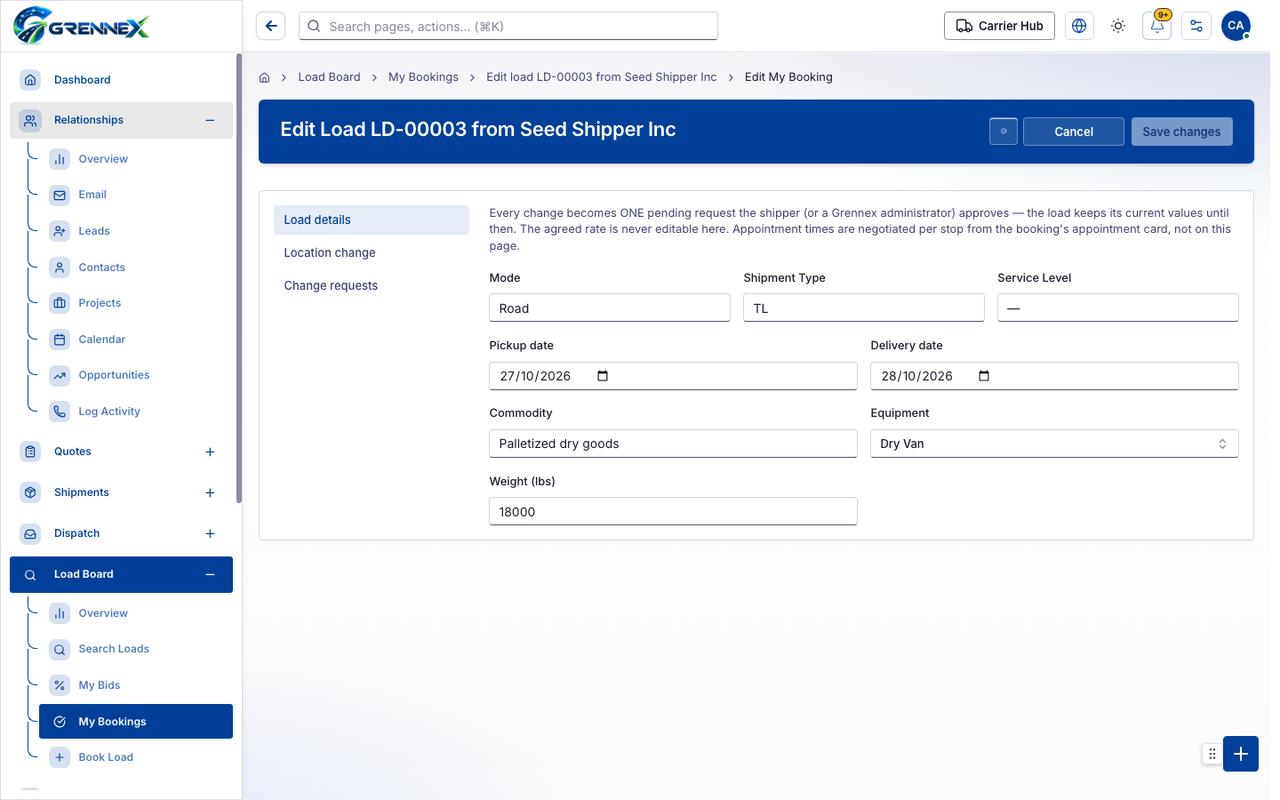Open display settings sliders icon
This screenshot has height=800, width=1280.
click(x=1196, y=26)
